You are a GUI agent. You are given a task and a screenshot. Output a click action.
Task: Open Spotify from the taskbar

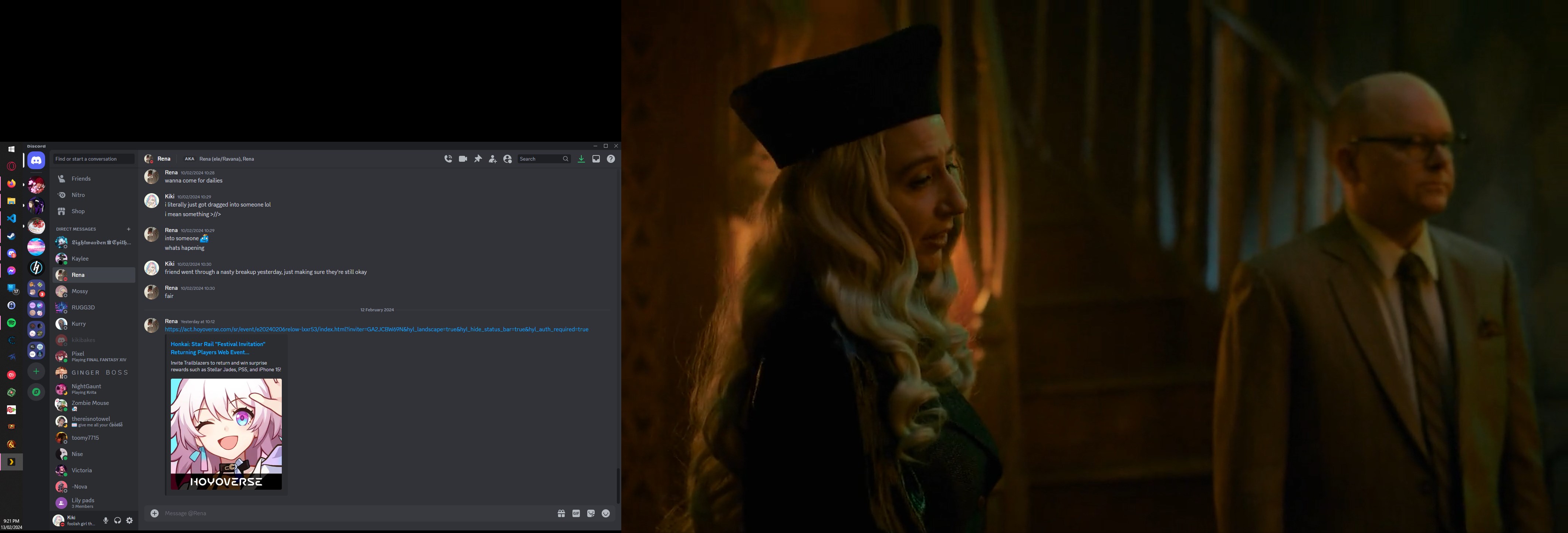coord(11,323)
